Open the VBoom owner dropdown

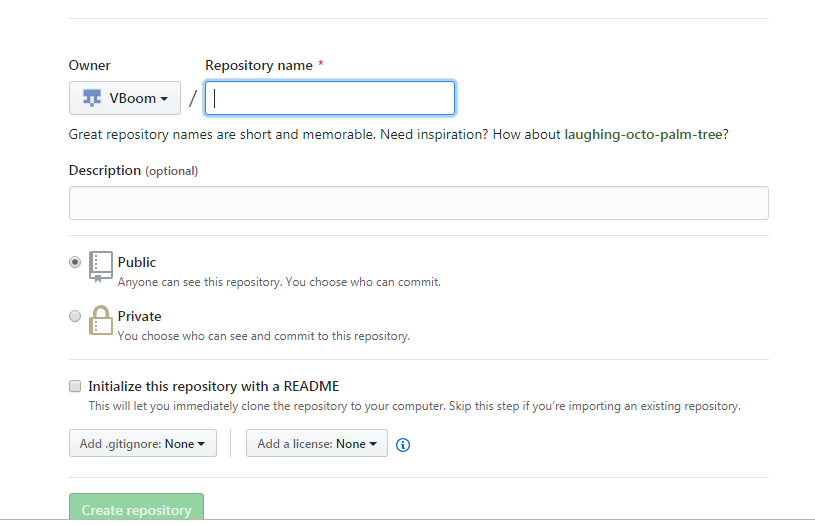(125, 98)
